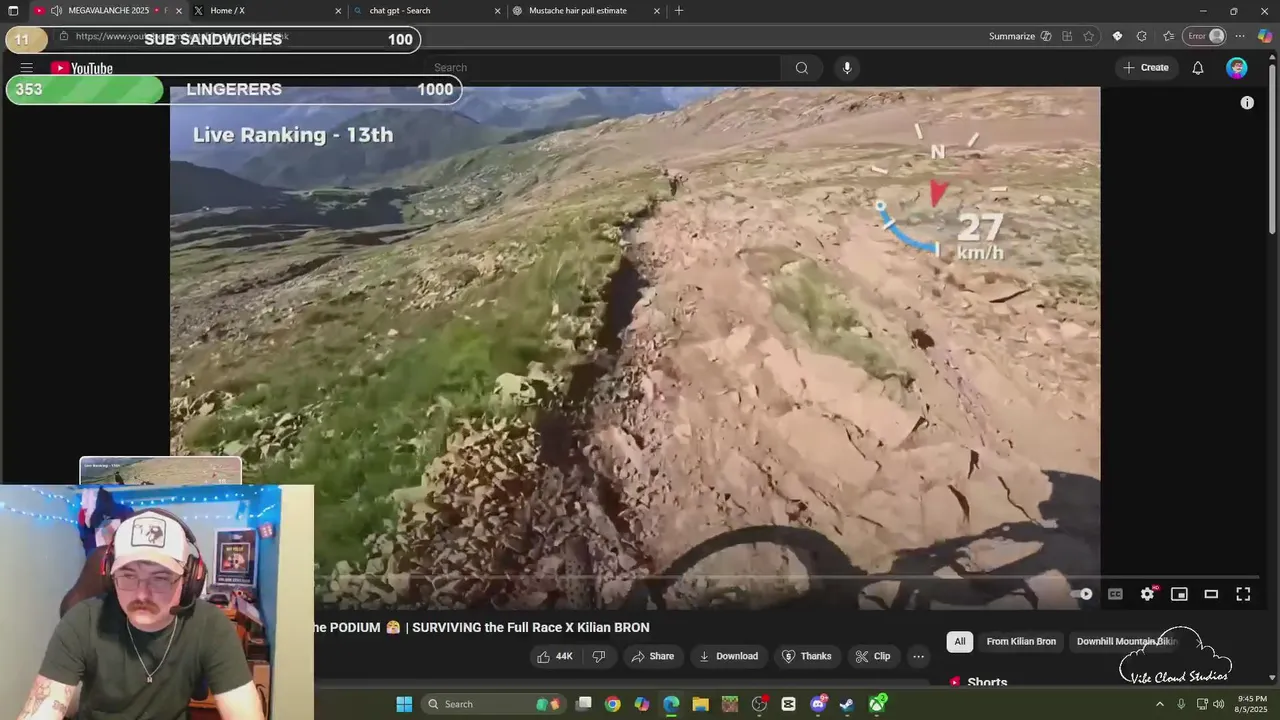Start voice search with the microphone
1280x720 pixels.
pos(847,68)
